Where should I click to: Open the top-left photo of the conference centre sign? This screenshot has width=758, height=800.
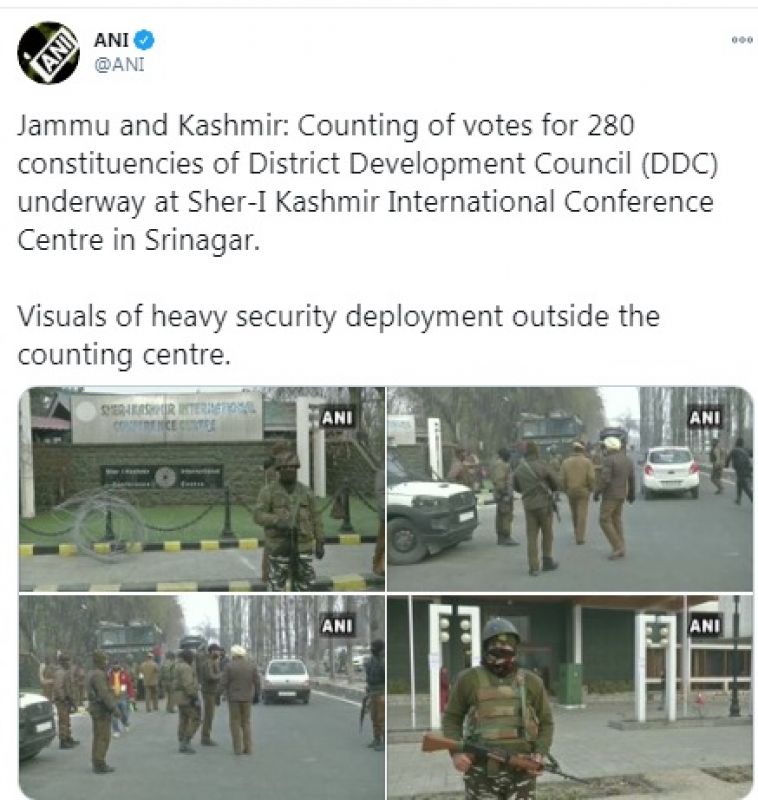pyautogui.click(x=202, y=489)
